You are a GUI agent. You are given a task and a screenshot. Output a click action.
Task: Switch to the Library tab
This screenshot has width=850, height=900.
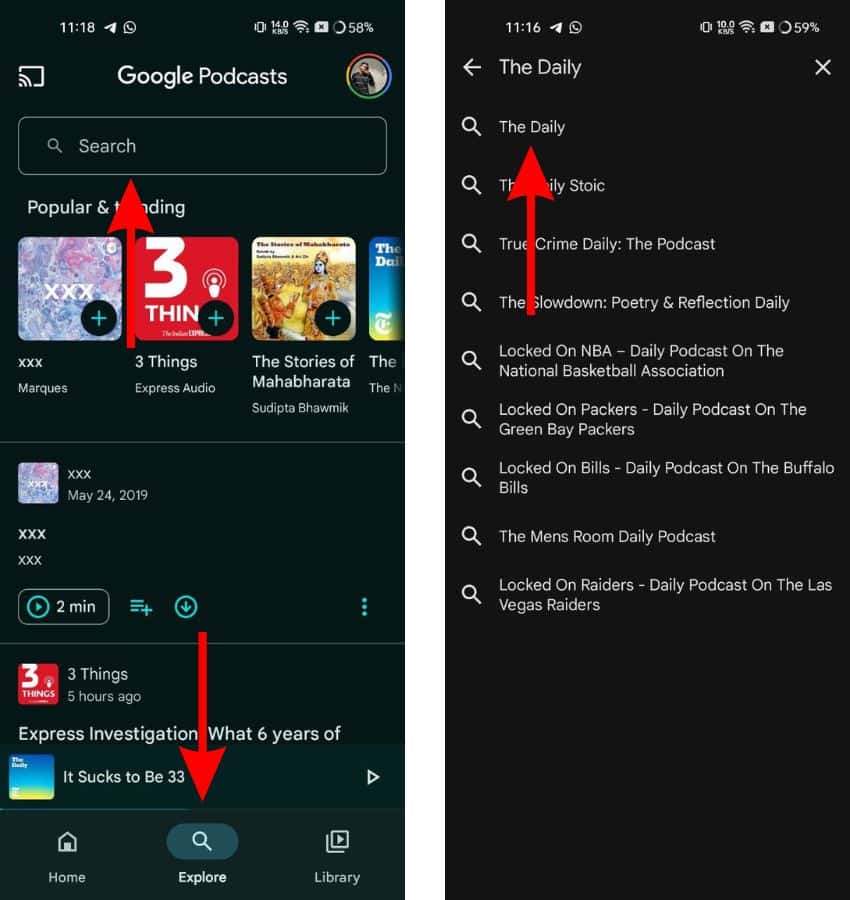(337, 856)
